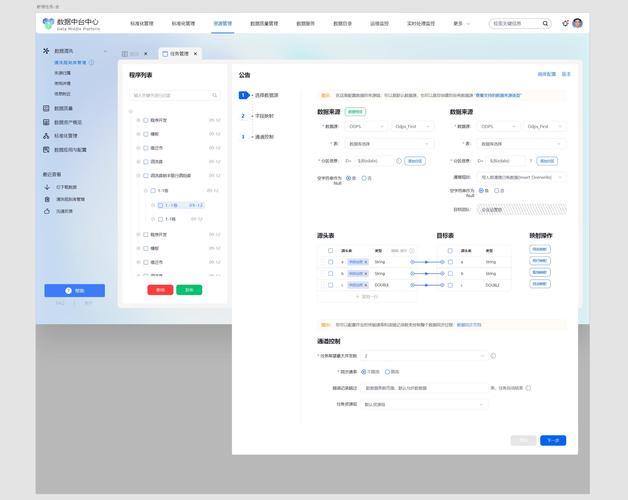Click the red button under 程序列表
The height and width of the screenshot is (500, 628).
click(159, 290)
